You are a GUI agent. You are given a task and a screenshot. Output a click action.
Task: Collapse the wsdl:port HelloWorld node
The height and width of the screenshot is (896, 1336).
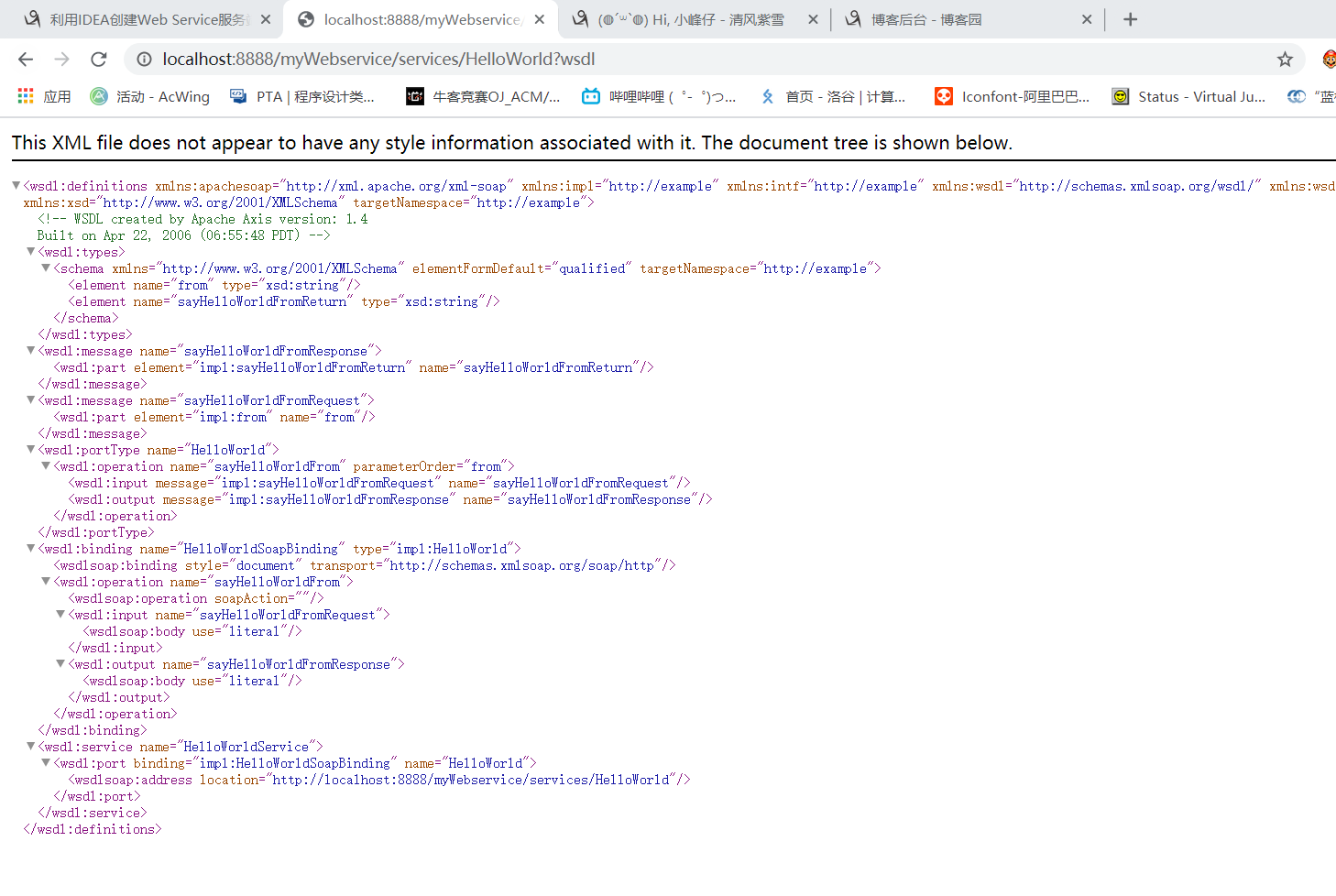[x=46, y=762]
